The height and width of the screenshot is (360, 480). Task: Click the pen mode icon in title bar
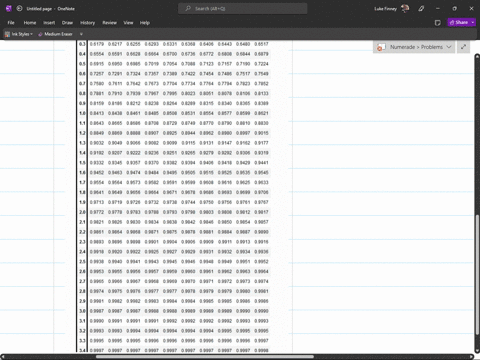click(x=421, y=9)
